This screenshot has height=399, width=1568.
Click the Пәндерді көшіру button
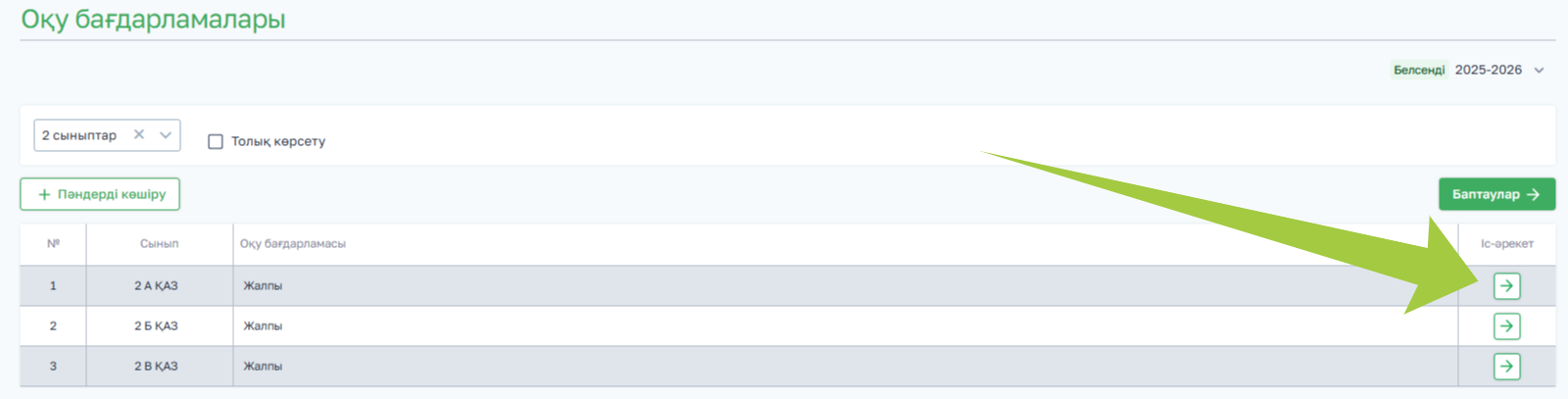[x=100, y=194]
